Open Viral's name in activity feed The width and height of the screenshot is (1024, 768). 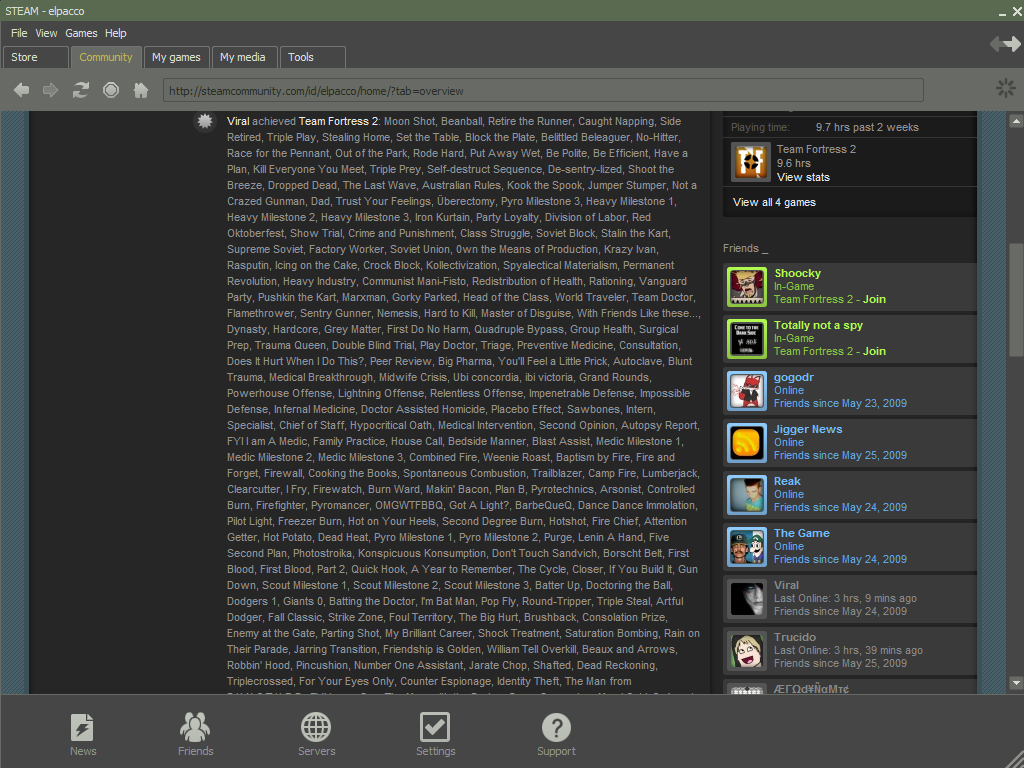(238, 121)
